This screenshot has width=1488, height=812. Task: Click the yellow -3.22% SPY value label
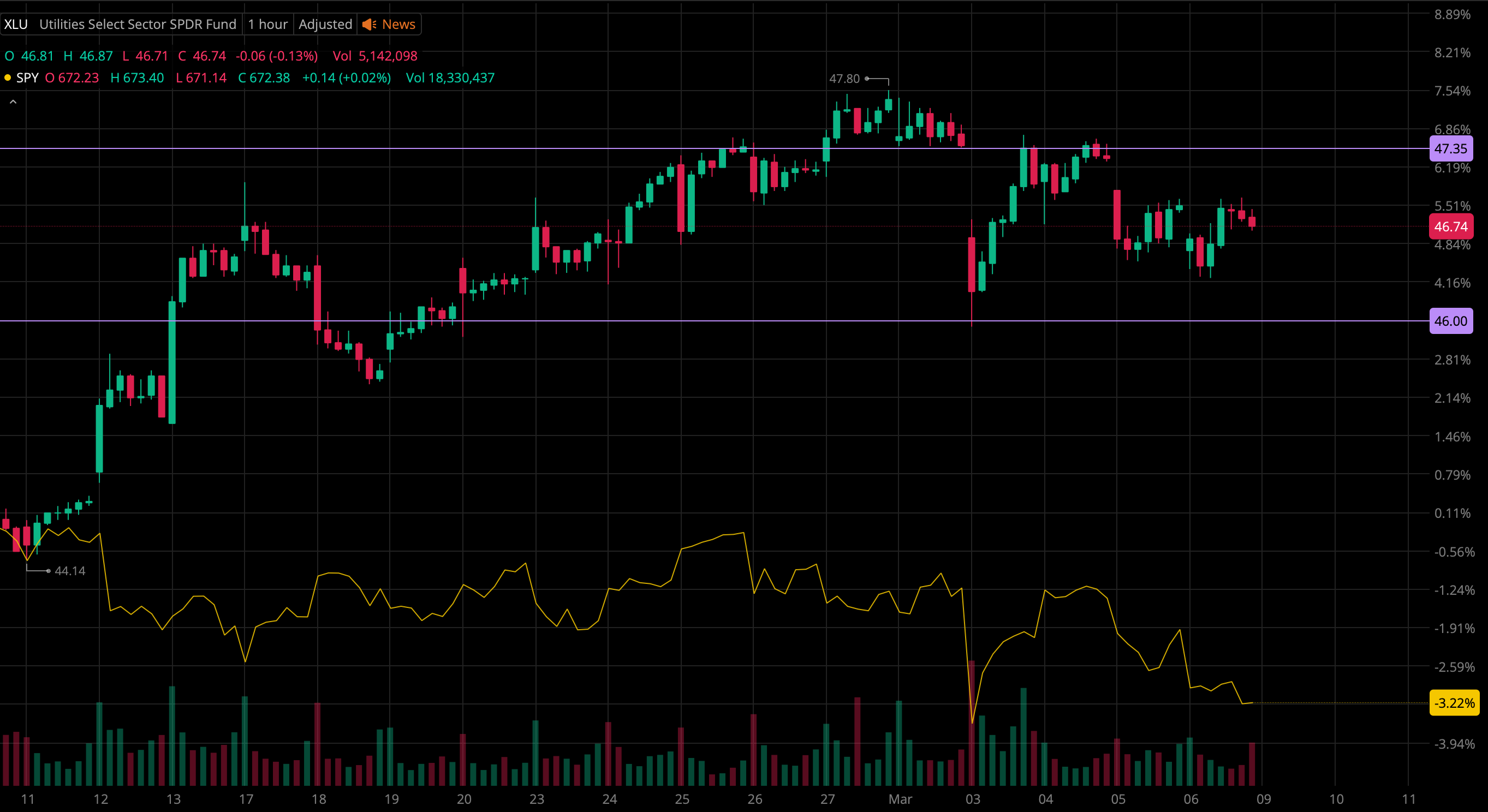click(1454, 703)
